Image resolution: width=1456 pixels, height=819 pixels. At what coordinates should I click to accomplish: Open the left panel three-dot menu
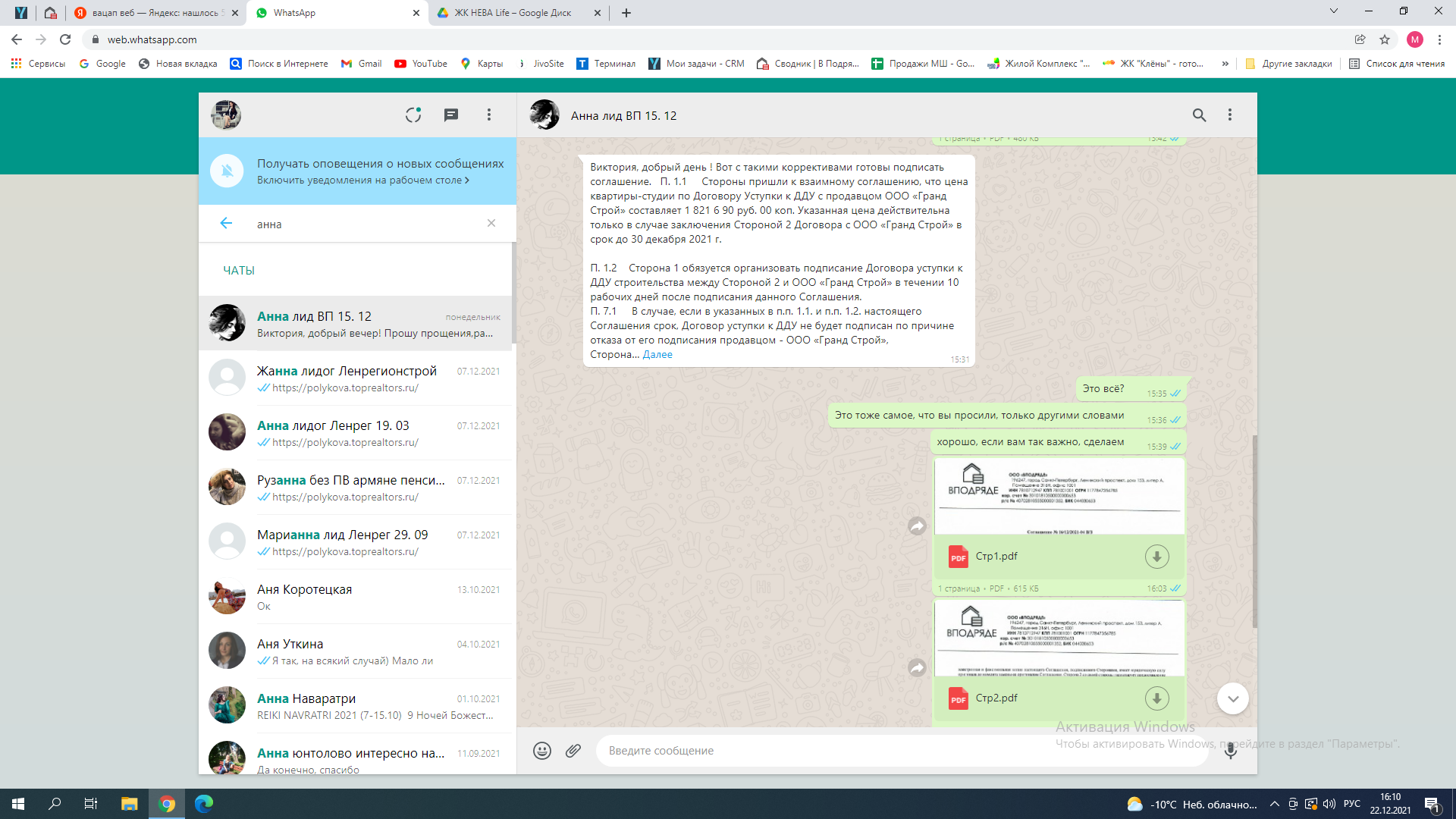click(x=489, y=115)
